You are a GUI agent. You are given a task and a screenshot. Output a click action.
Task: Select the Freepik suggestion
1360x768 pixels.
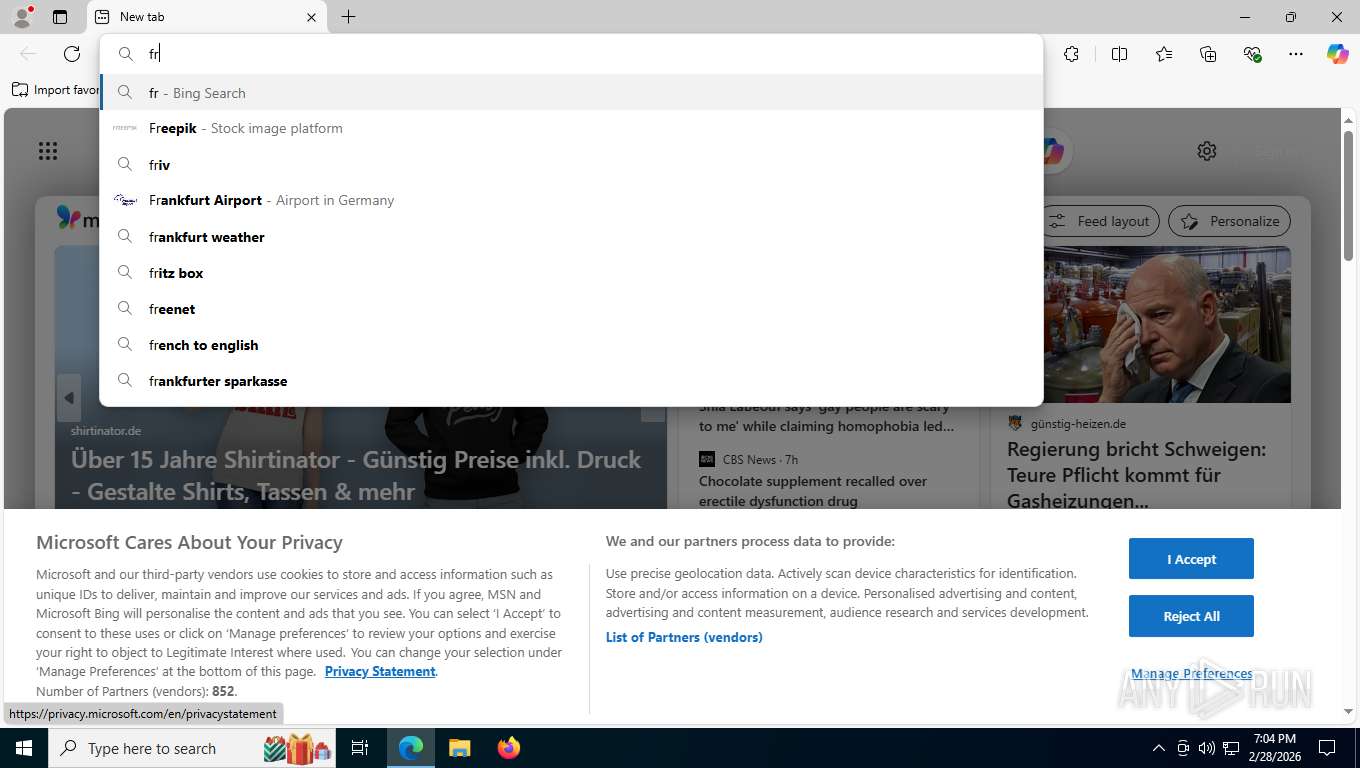tap(571, 128)
